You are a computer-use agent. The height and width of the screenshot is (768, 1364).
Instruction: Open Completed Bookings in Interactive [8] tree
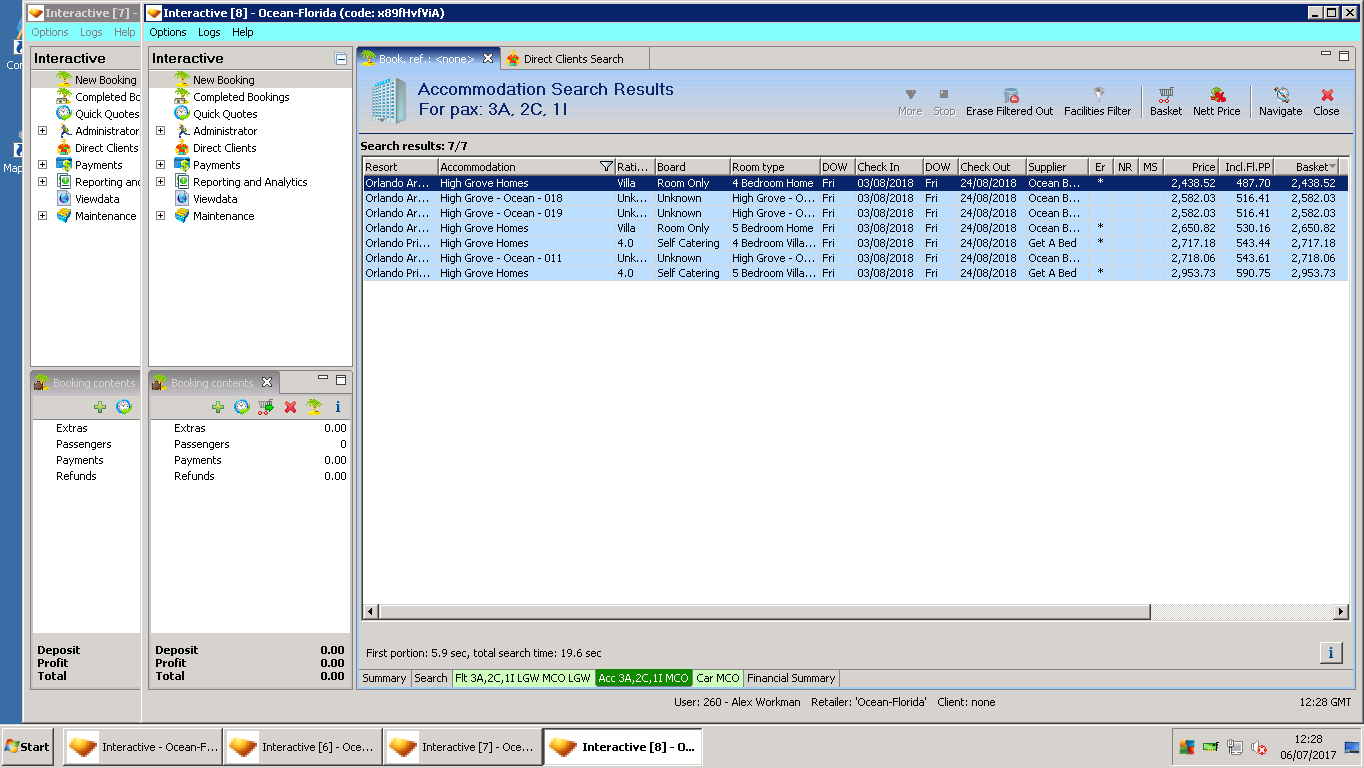pos(241,97)
